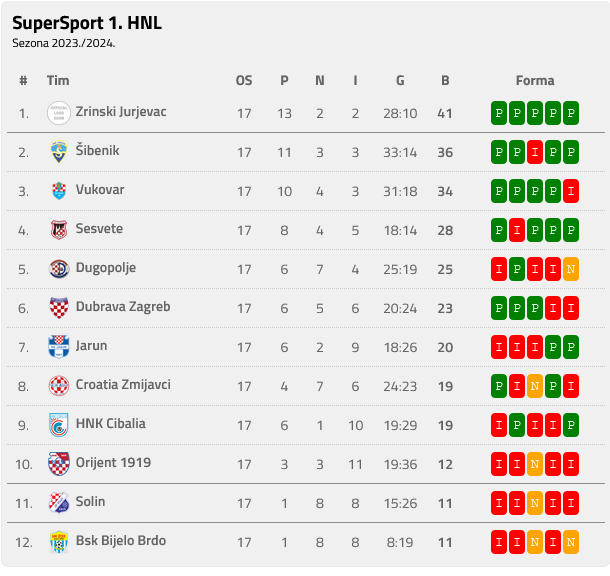
Task: Click the OS column header
Action: (244, 81)
